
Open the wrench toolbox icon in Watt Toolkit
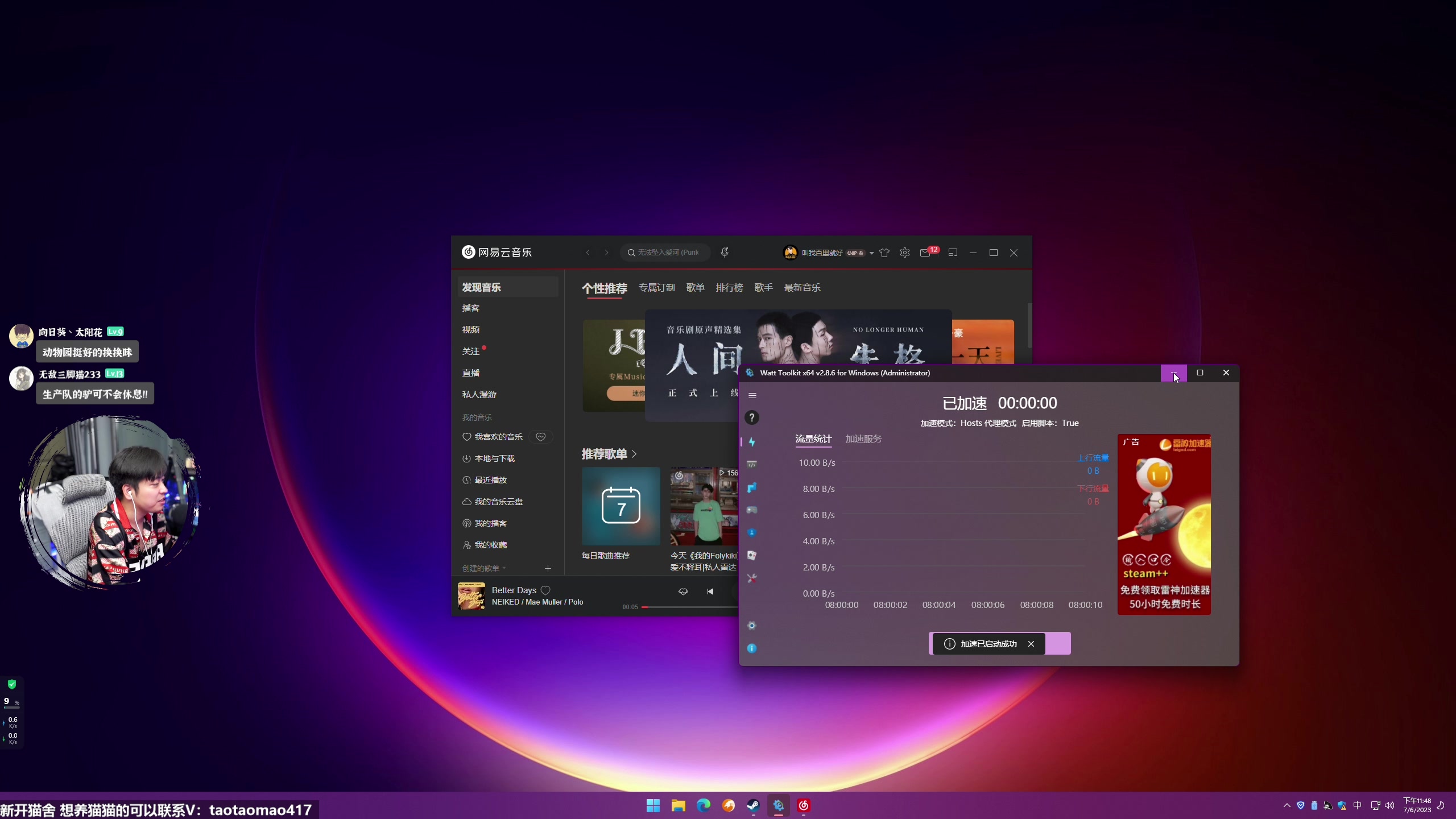(x=752, y=578)
